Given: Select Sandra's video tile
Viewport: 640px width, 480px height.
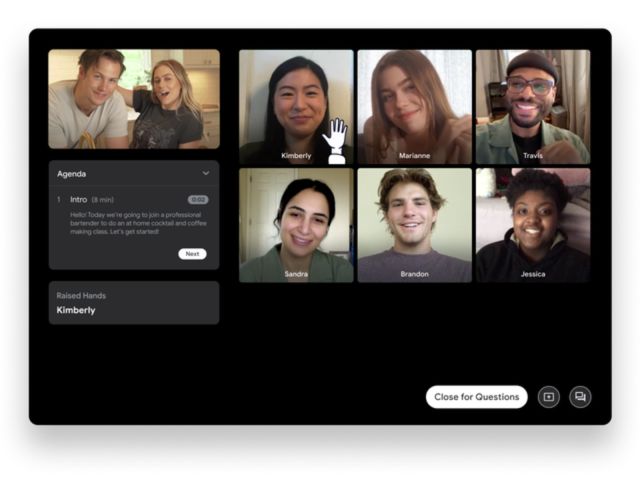Looking at the screenshot, I should pyautogui.click(x=296, y=222).
